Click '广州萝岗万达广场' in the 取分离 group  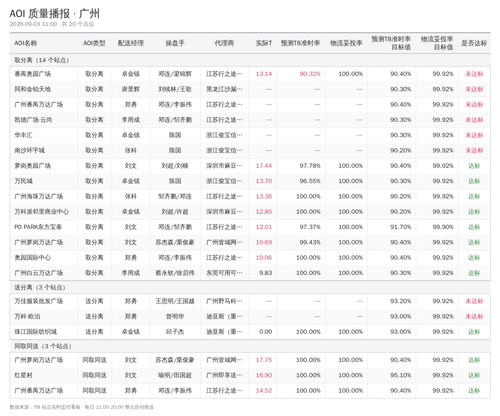38,243
